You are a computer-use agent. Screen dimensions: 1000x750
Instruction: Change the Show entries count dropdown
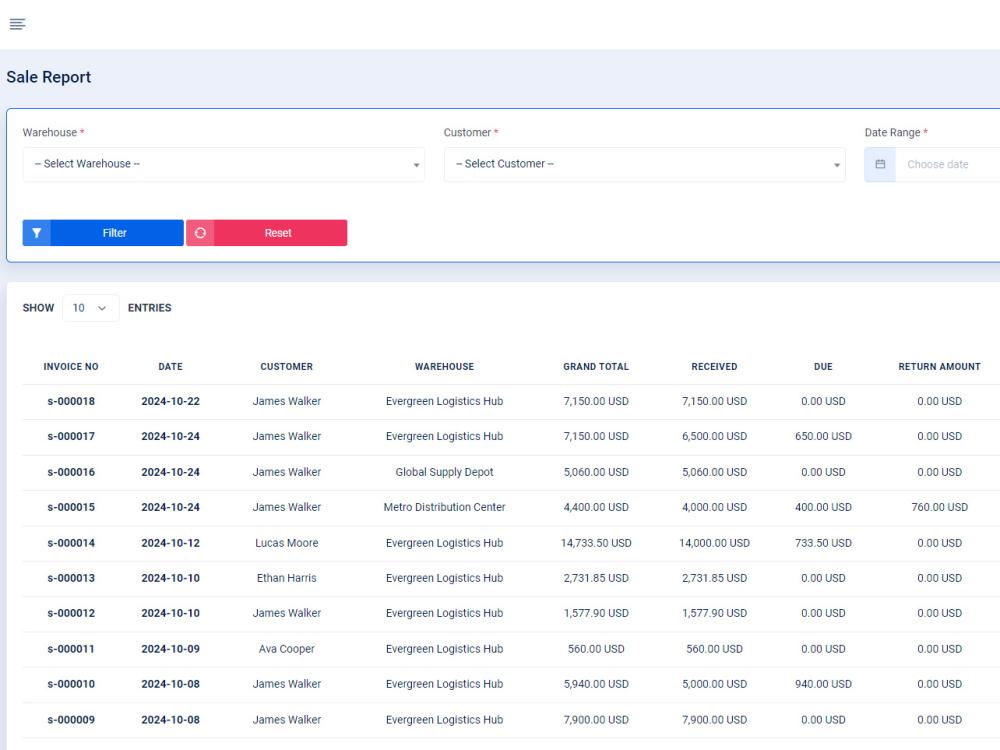click(x=91, y=308)
